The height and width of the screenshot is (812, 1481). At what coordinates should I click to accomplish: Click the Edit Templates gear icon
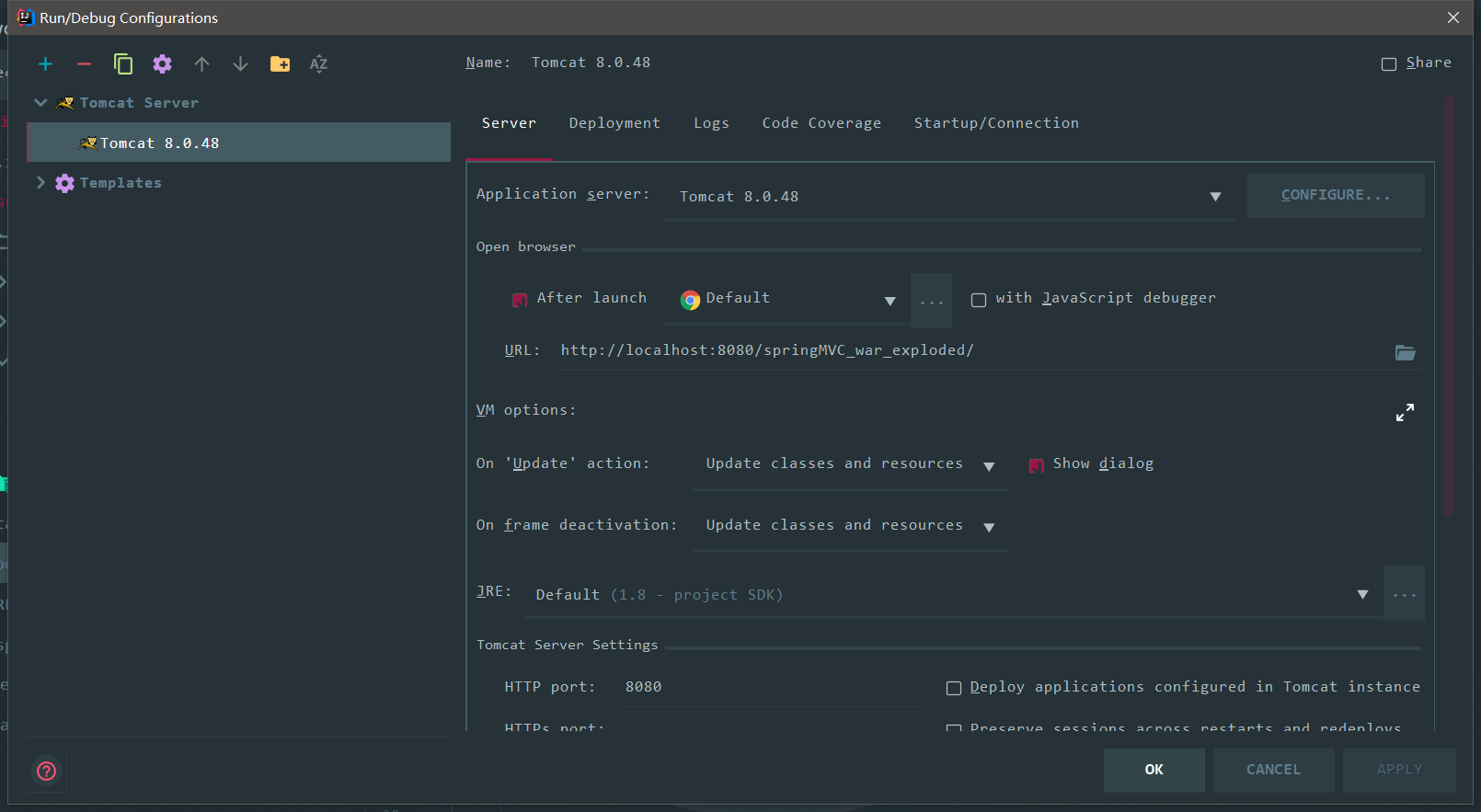point(162,63)
